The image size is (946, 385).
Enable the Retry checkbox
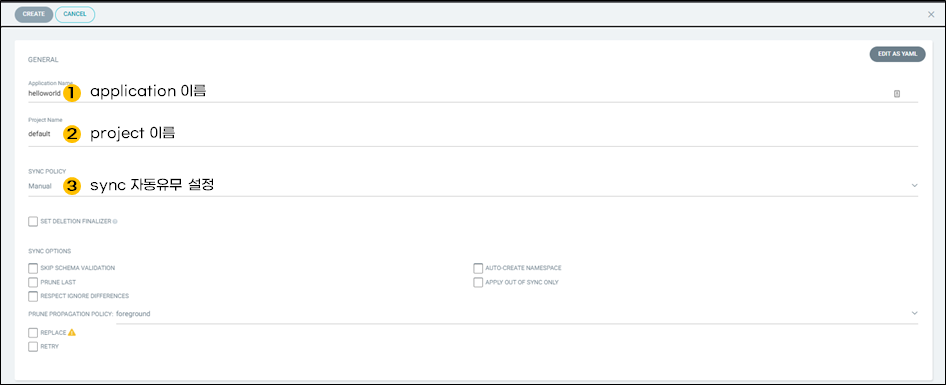pyautogui.click(x=33, y=346)
